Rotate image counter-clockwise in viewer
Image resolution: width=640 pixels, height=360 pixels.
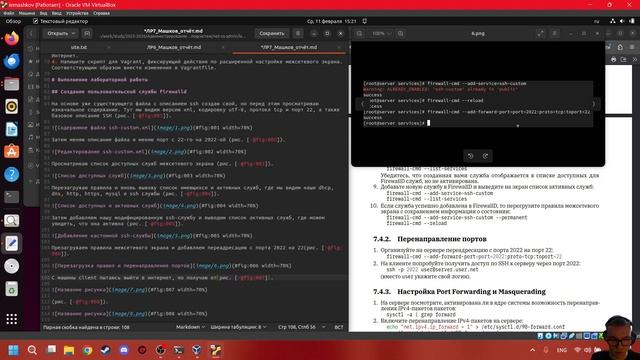tap(470, 156)
